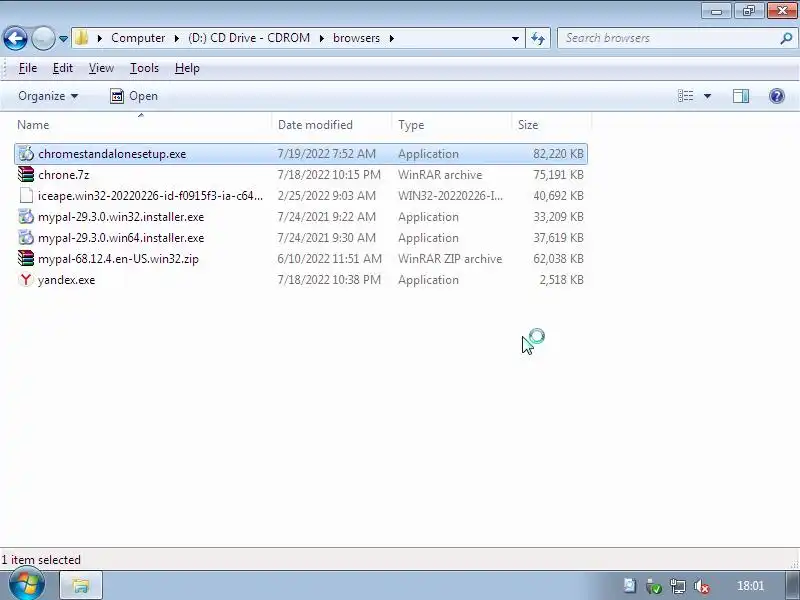Go back with the blue Back arrow

15,38
